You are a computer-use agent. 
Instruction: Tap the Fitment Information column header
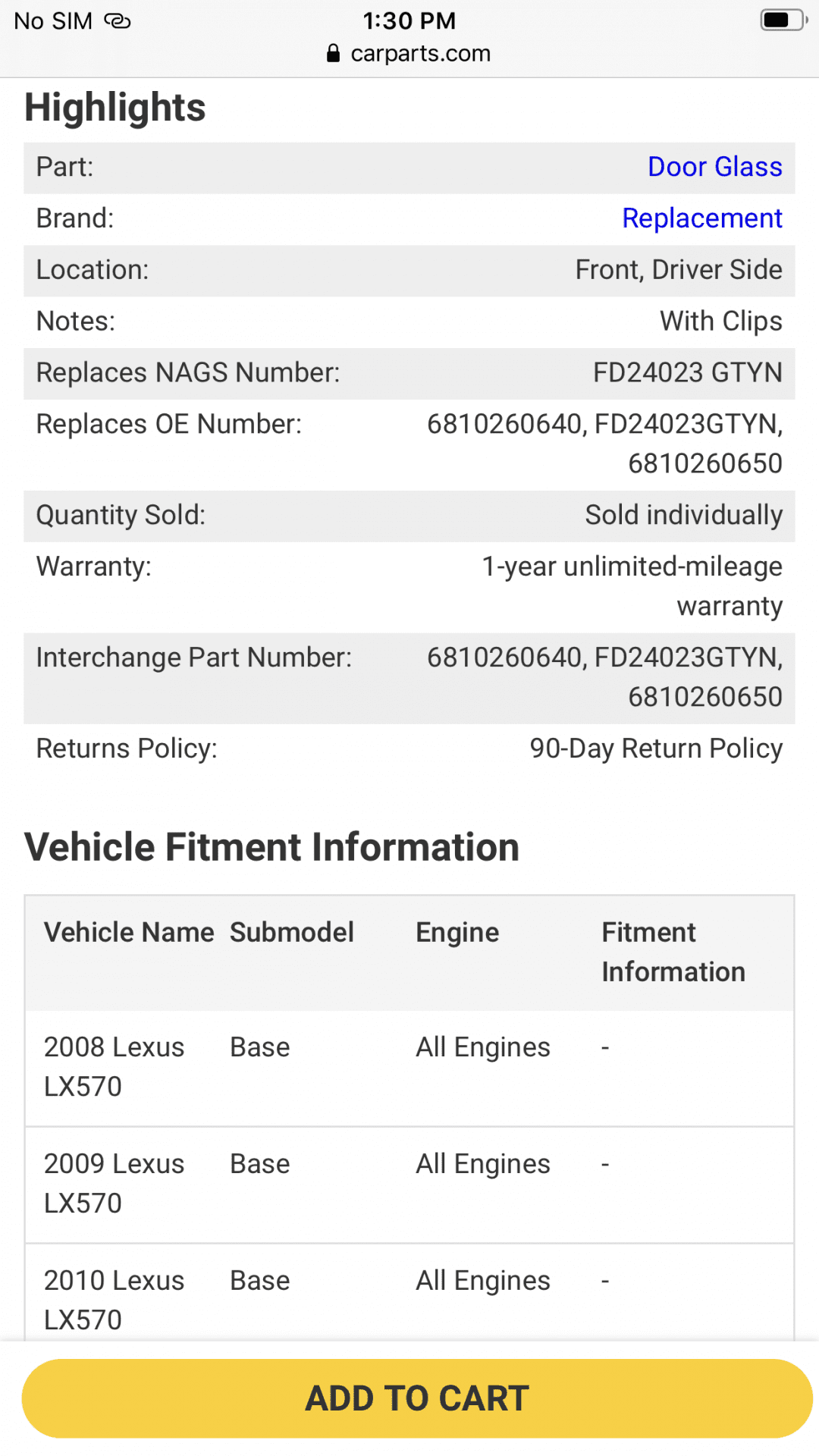pyautogui.click(x=673, y=952)
